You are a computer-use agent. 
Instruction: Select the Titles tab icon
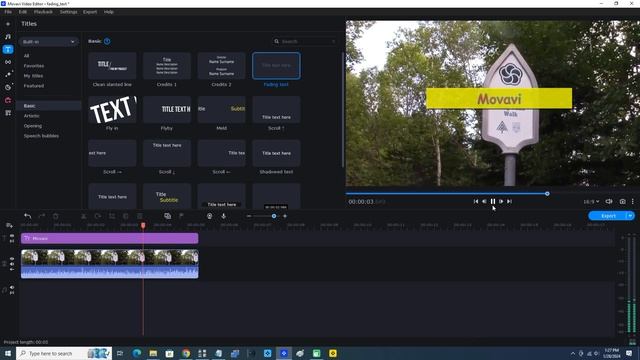[8, 49]
